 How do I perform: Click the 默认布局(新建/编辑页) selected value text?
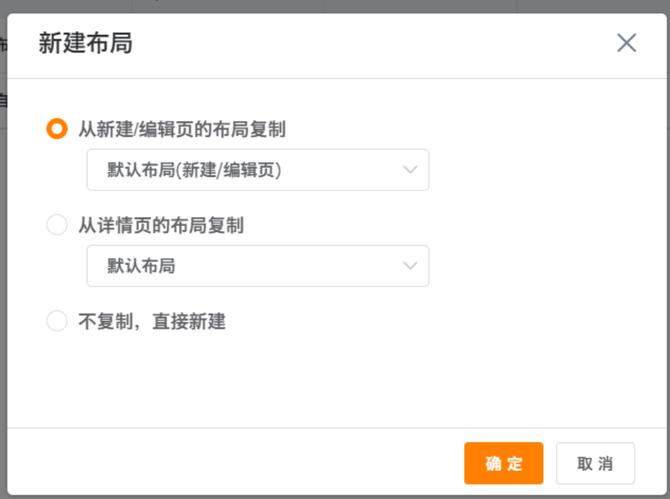(194, 170)
